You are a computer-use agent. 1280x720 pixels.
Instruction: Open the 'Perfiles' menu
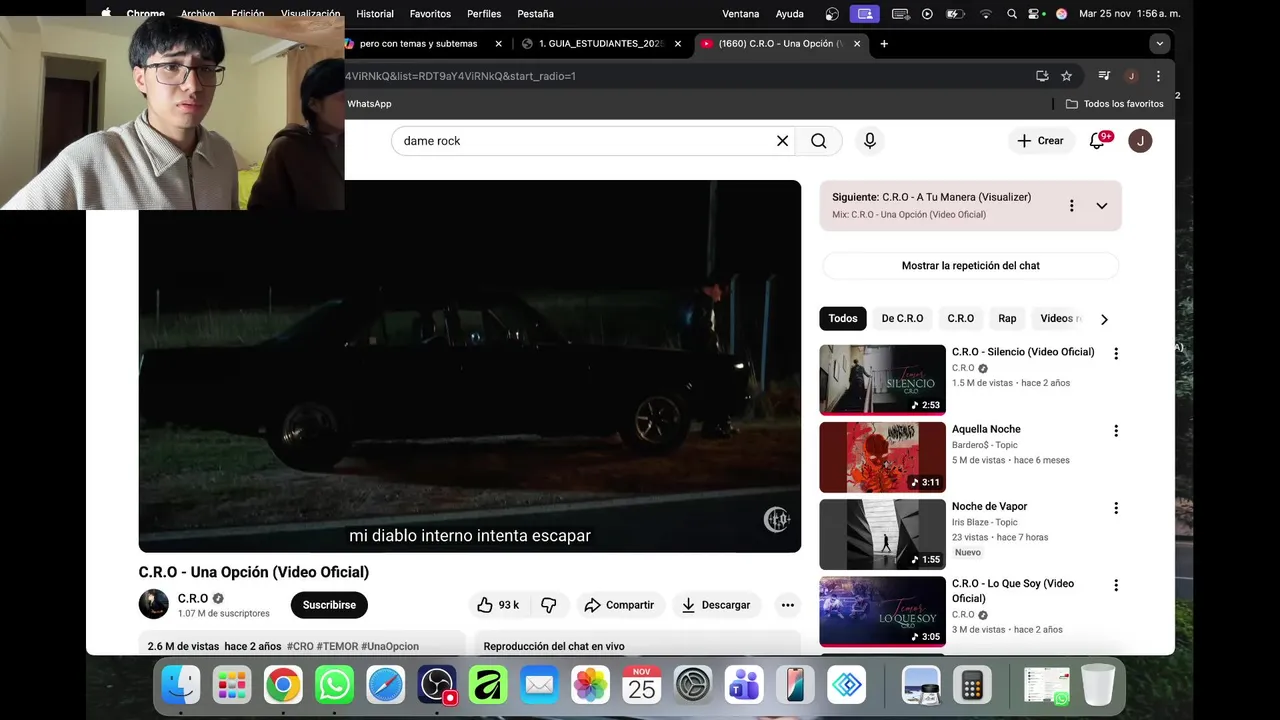[484, 14]
